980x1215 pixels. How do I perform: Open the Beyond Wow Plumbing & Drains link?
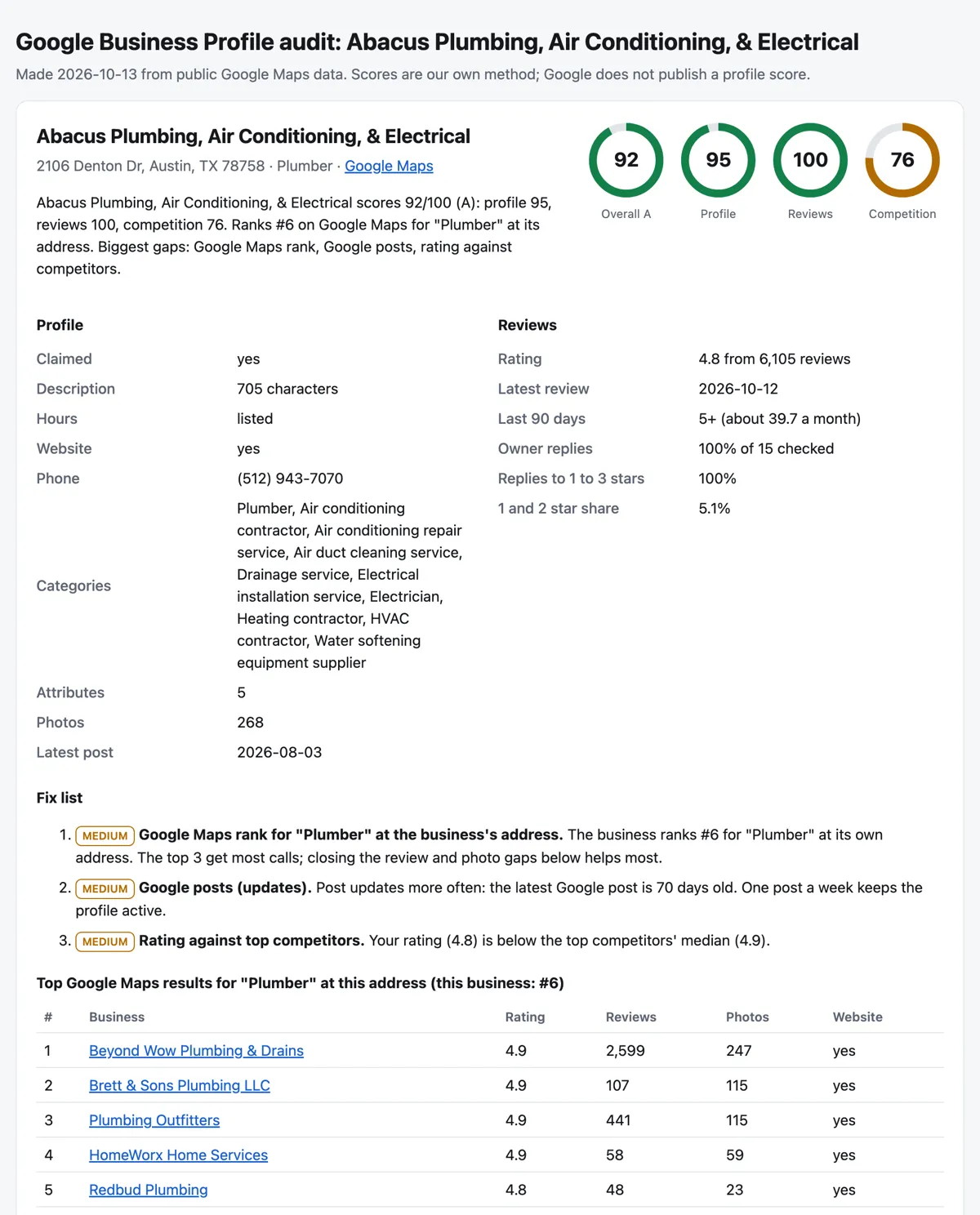196,1051
